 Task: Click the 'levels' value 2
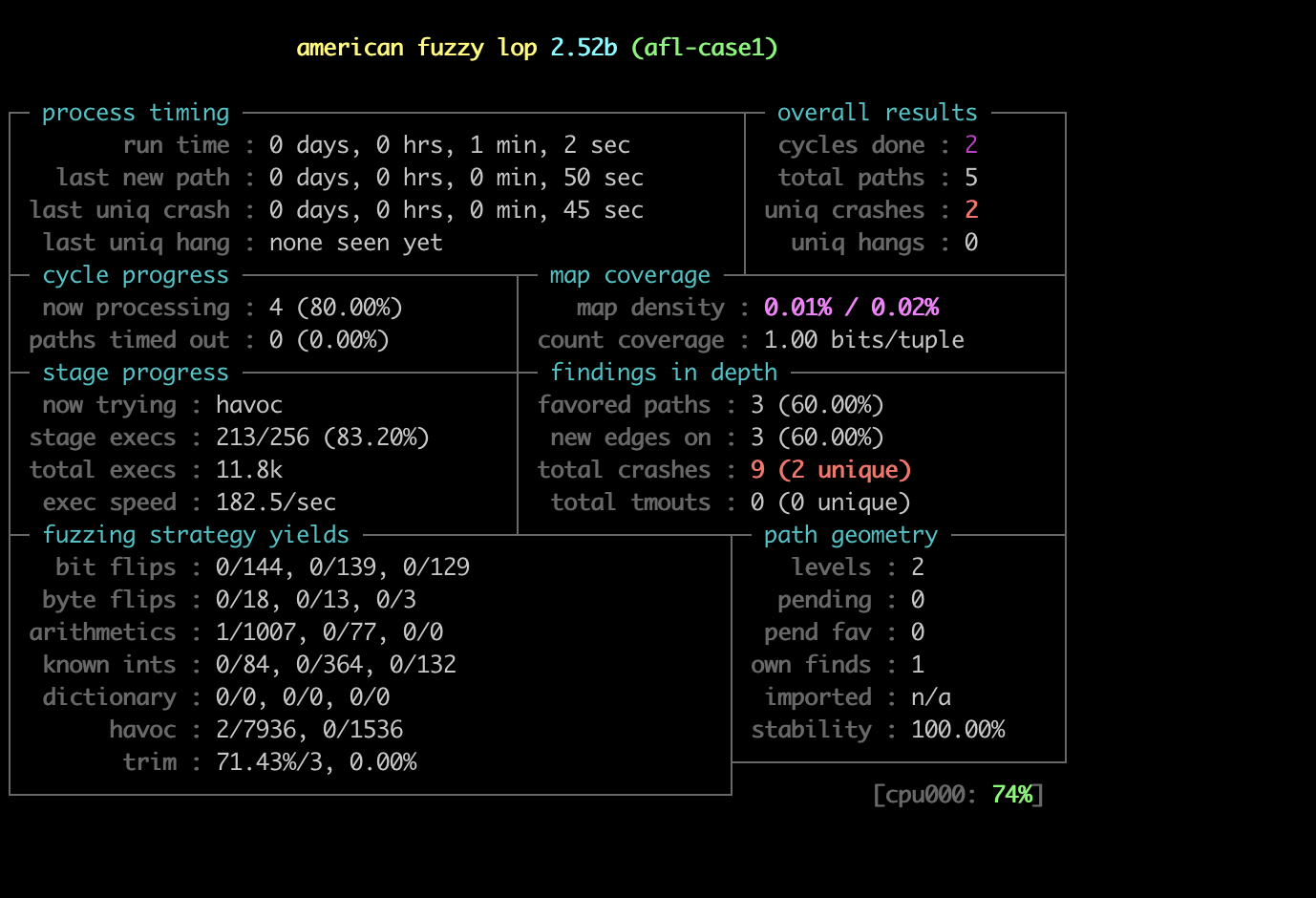918,567
